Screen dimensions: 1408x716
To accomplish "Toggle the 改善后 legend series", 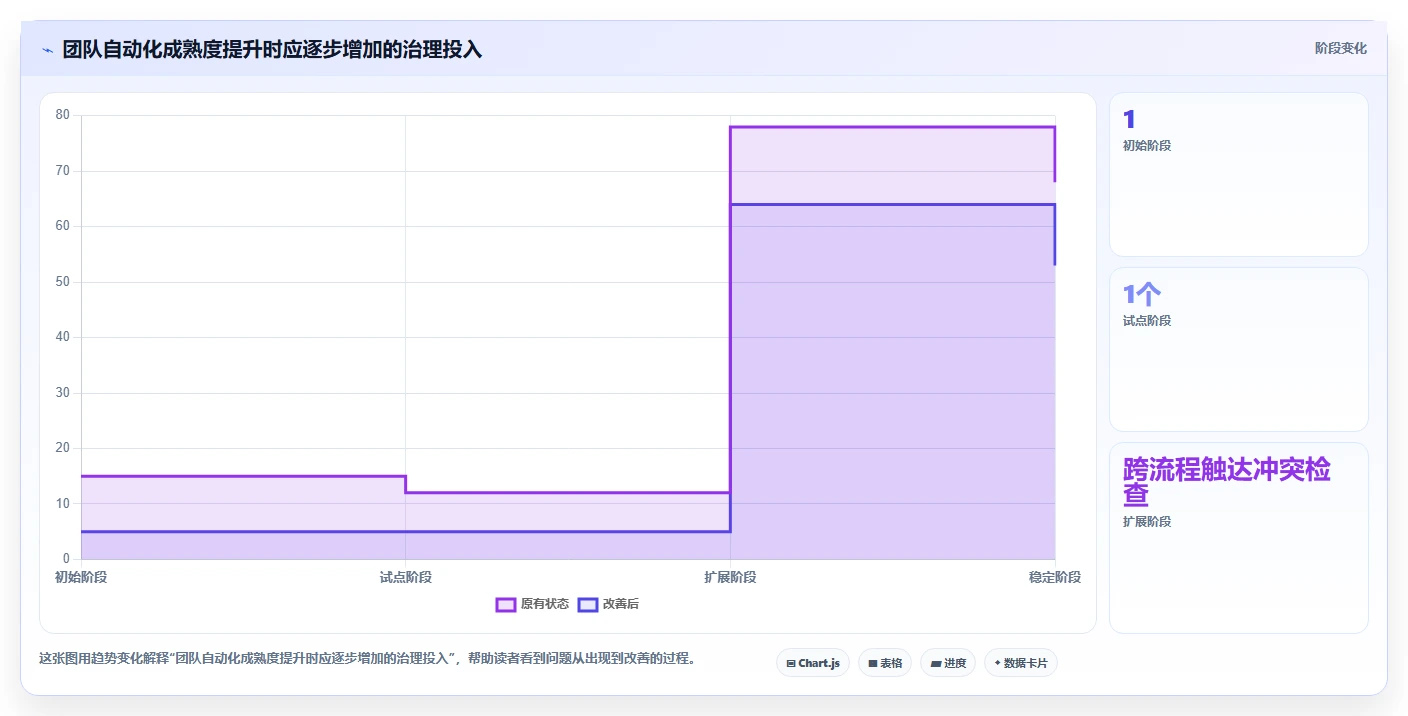I will tap(608, 604).
